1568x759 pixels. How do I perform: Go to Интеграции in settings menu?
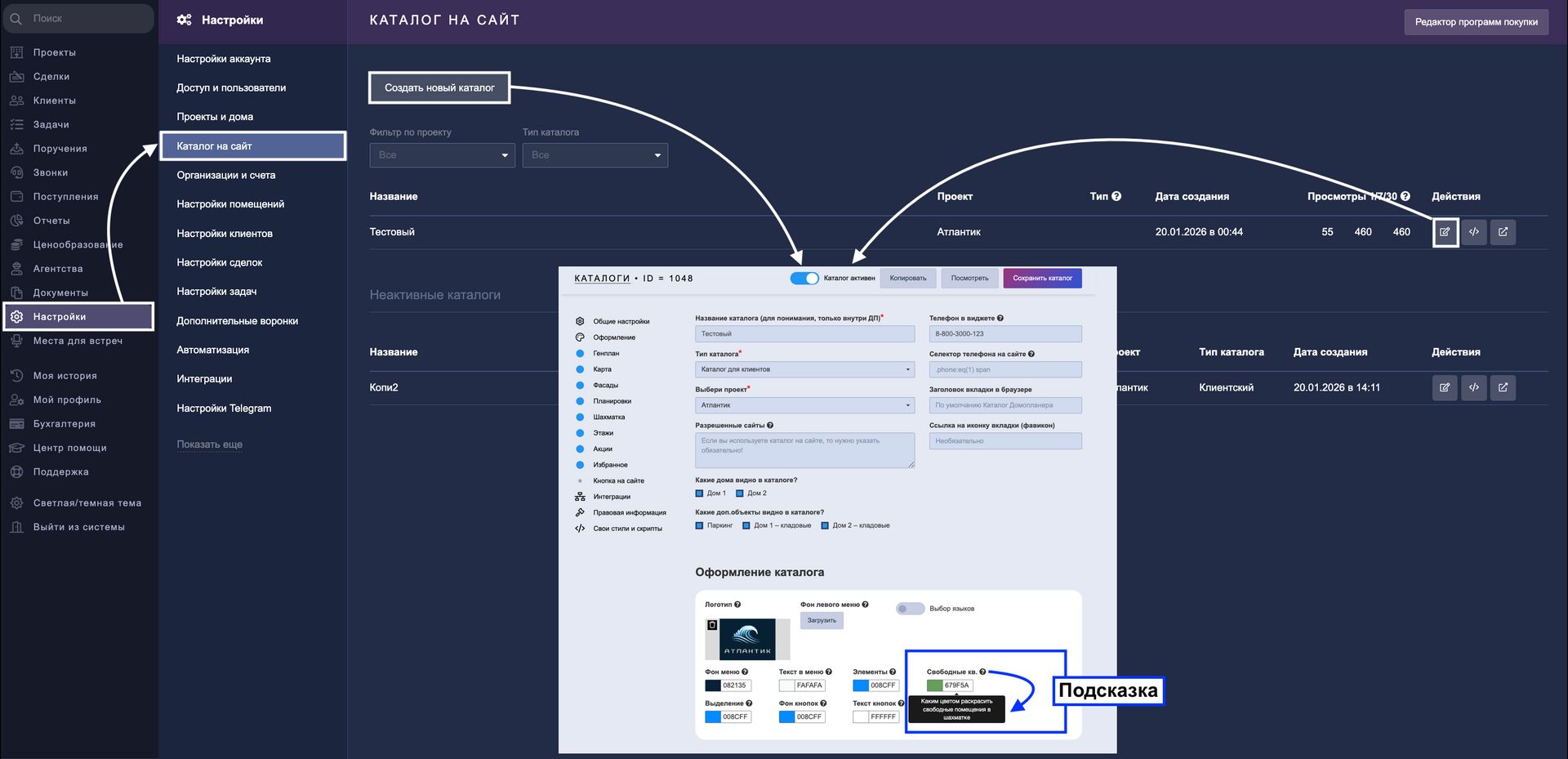tap(204, 379)
